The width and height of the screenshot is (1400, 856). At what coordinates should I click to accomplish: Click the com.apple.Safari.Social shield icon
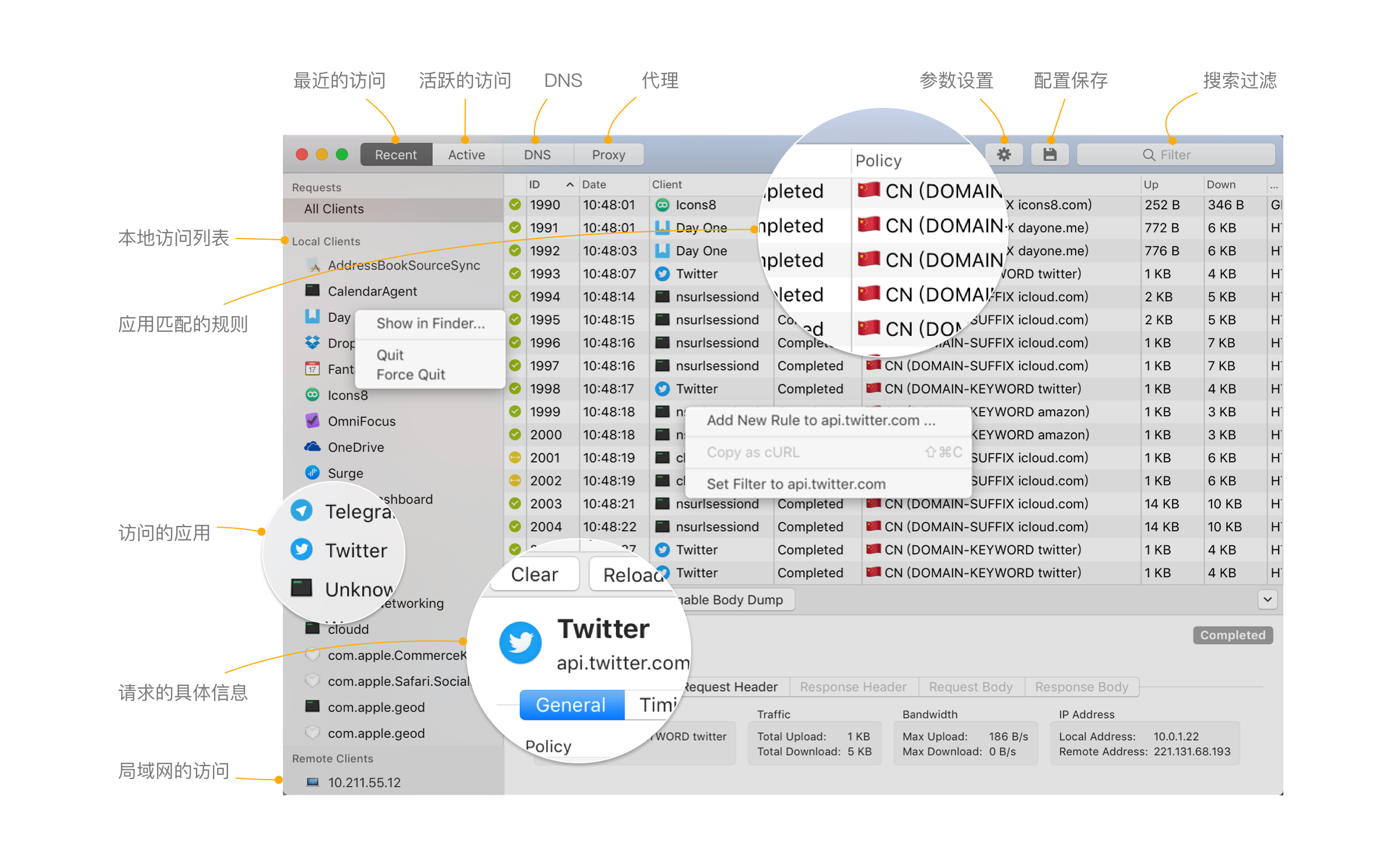point(313,680)
